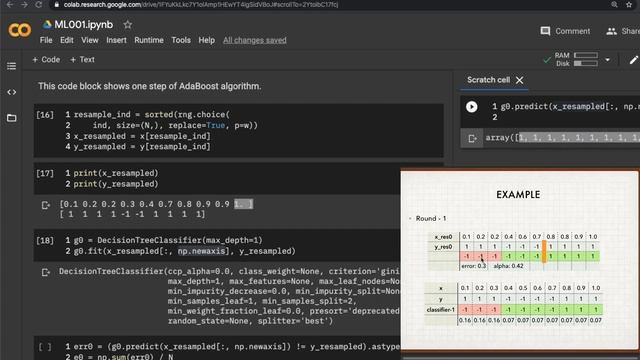Click All changes saved link
Viewport: 640px width, 360px height.
click(255, 40)
